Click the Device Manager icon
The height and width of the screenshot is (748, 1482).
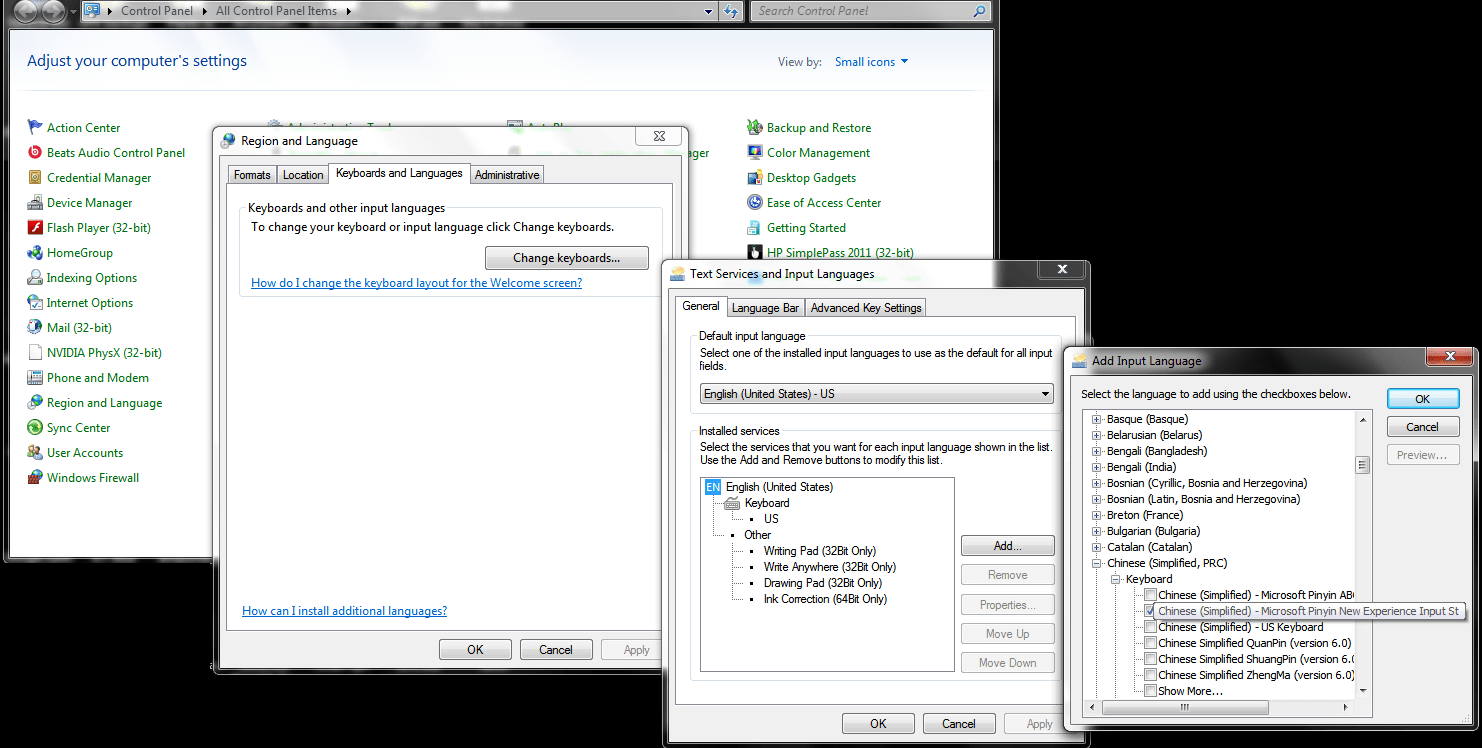click(36, 203)
